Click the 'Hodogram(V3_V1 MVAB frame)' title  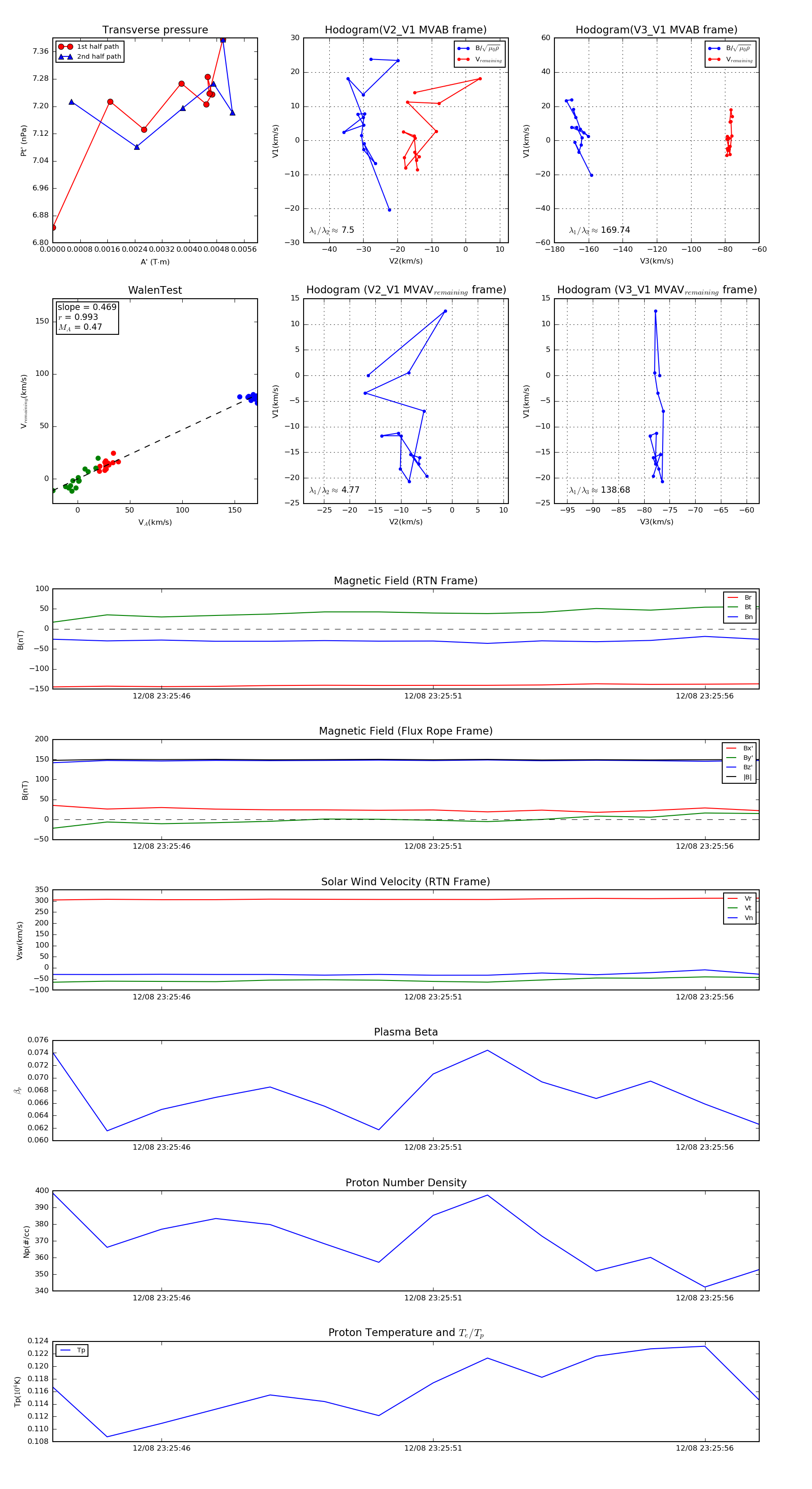pos(656,30)
